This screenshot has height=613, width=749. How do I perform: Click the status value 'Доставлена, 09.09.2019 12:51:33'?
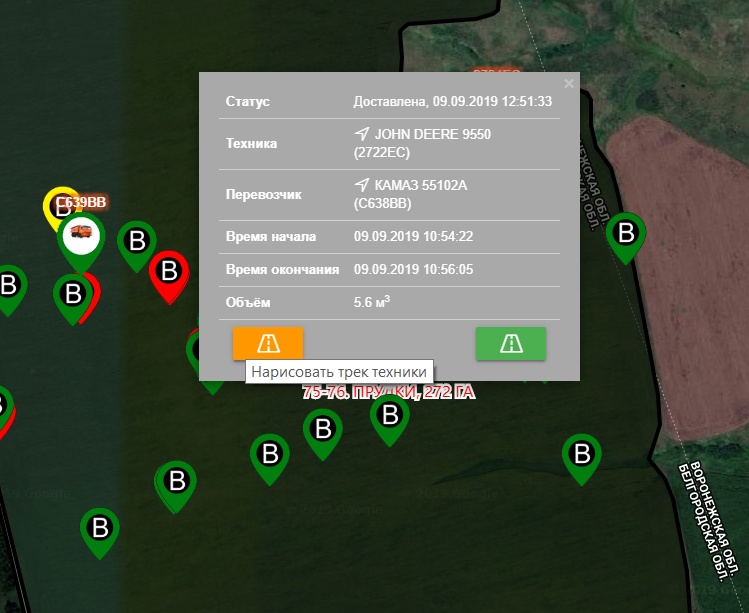452,101
